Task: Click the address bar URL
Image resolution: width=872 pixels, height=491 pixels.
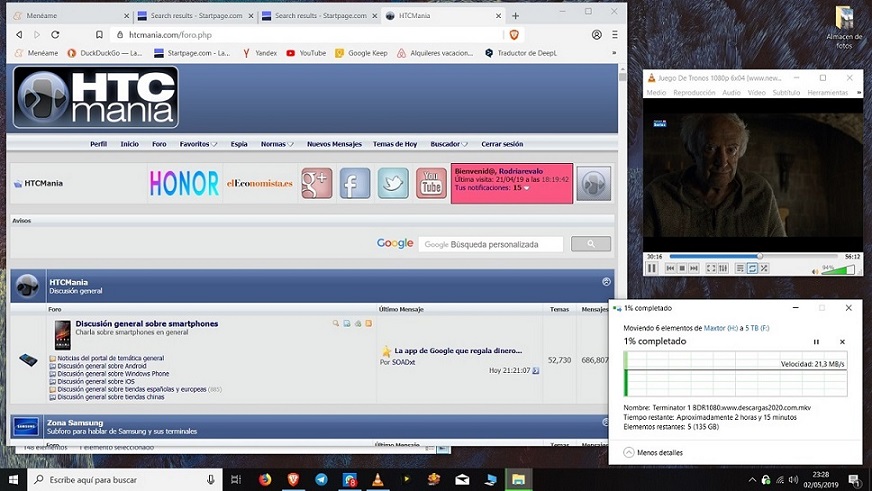Action: click(170, 35)
